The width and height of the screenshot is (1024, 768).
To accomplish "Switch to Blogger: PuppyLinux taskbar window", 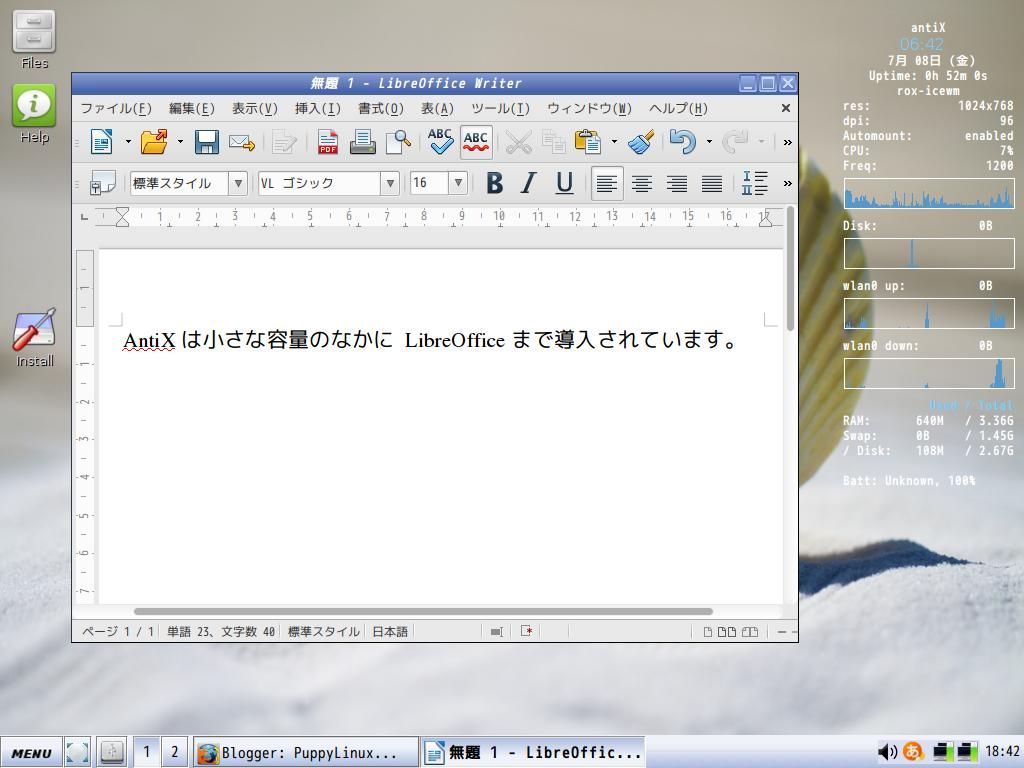I will pos(306,753).
